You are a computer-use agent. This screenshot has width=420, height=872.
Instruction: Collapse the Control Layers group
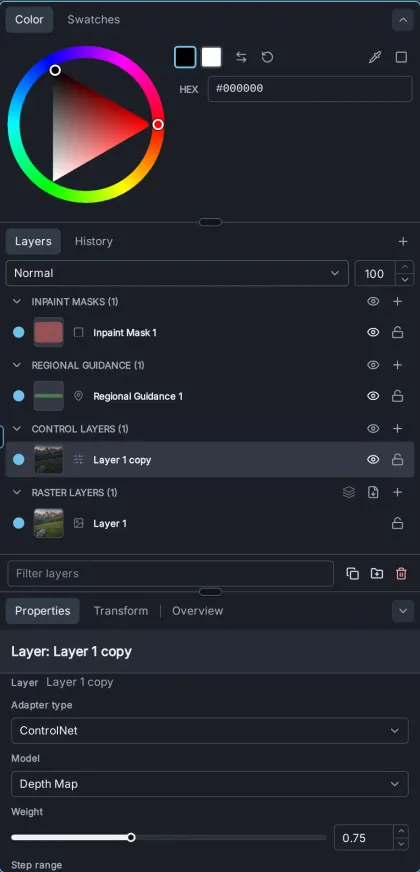coord(17,429)
